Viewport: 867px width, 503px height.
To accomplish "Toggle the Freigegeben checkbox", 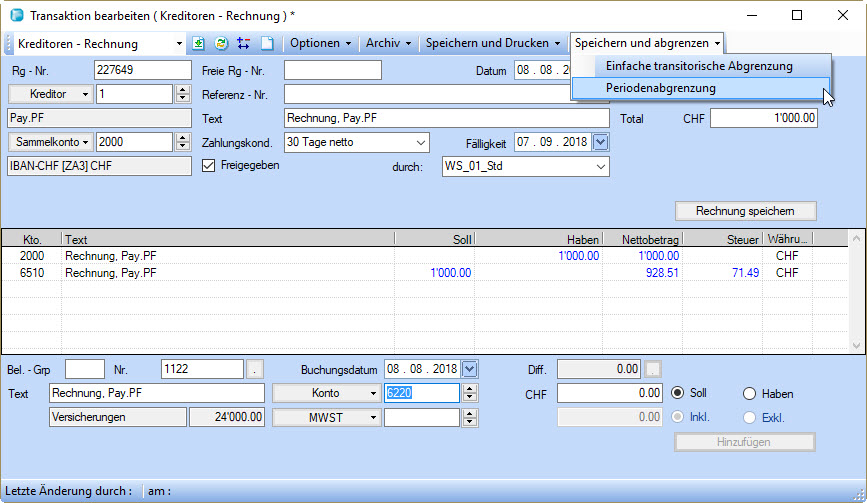I will pos(209,166).
